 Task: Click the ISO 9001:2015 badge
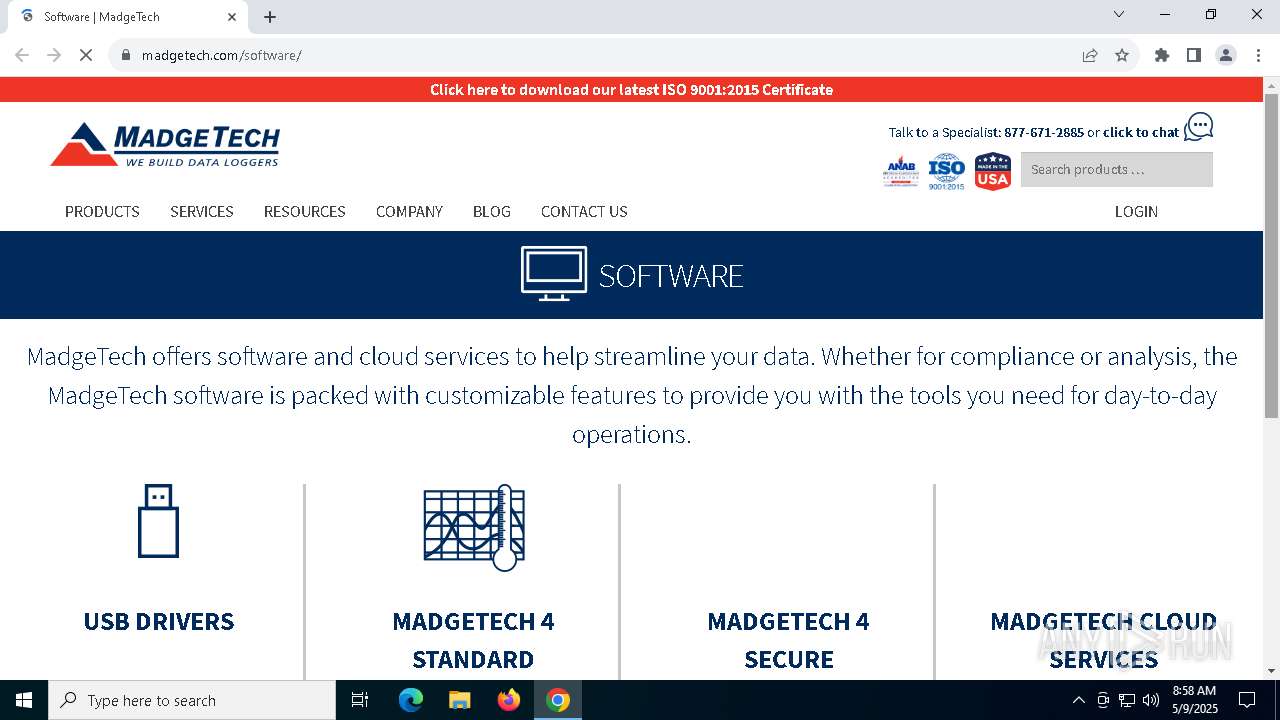point(946,171)
